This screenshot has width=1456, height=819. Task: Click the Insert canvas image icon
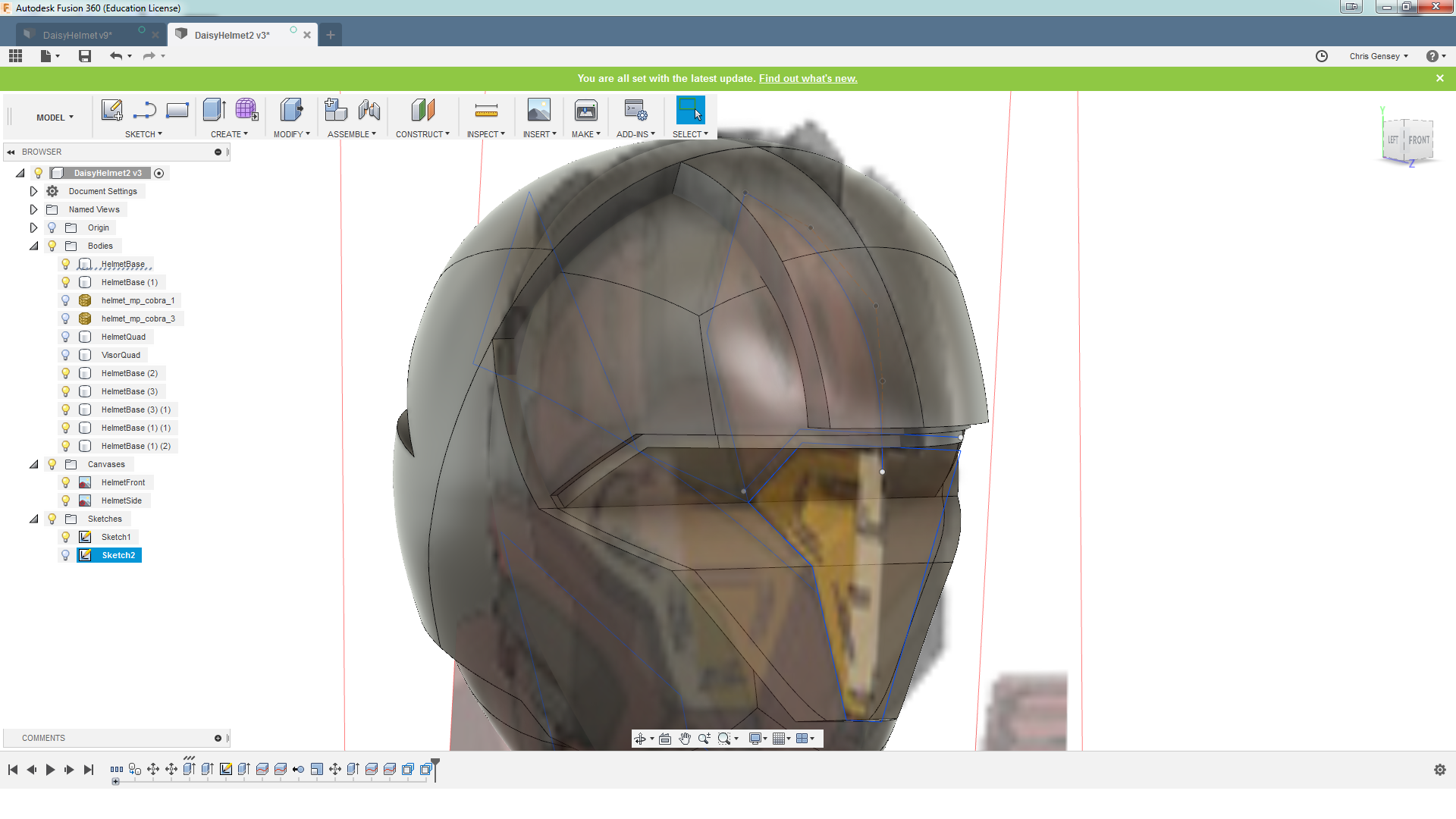[539, 111]
